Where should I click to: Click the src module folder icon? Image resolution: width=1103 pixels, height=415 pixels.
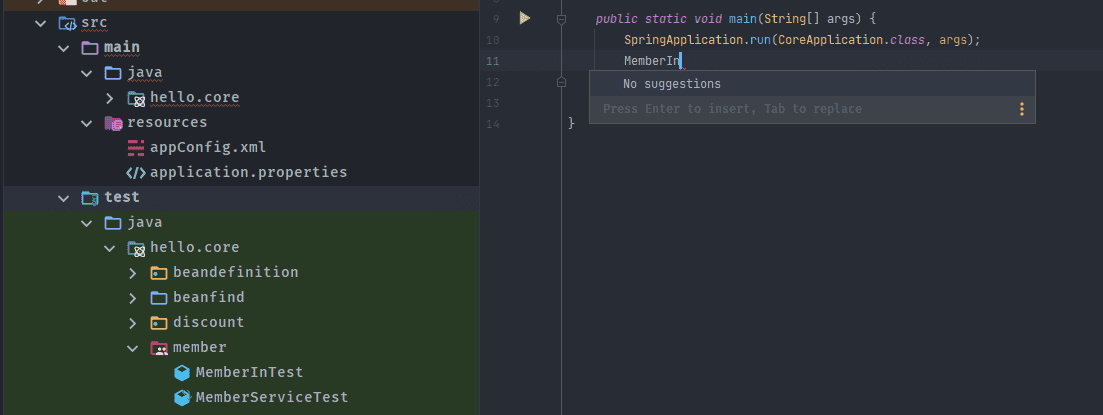tap(67, 22)
